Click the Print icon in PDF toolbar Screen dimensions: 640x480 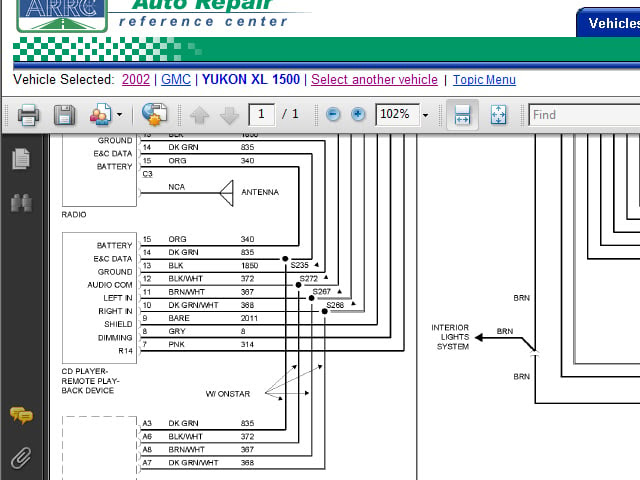pos(28,115)
